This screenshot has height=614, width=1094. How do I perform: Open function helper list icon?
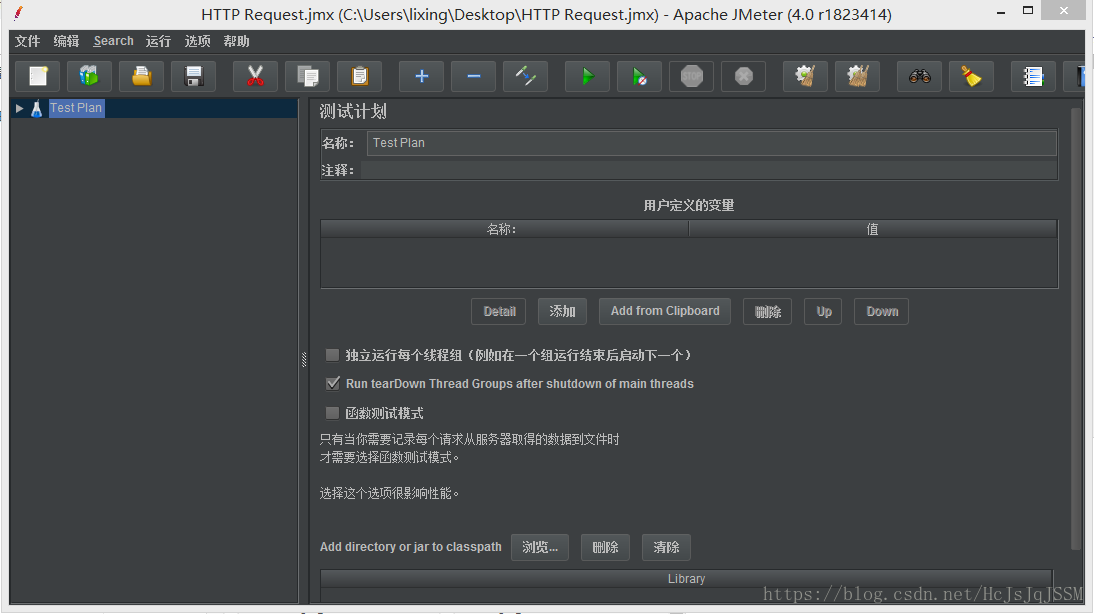click(1033, 76)
